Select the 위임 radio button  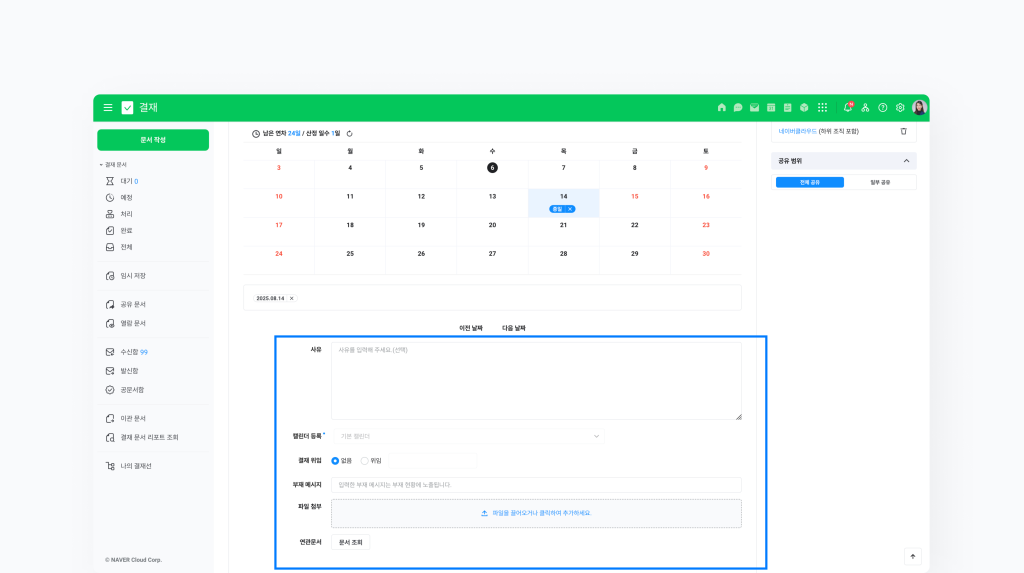pos(365,461)
